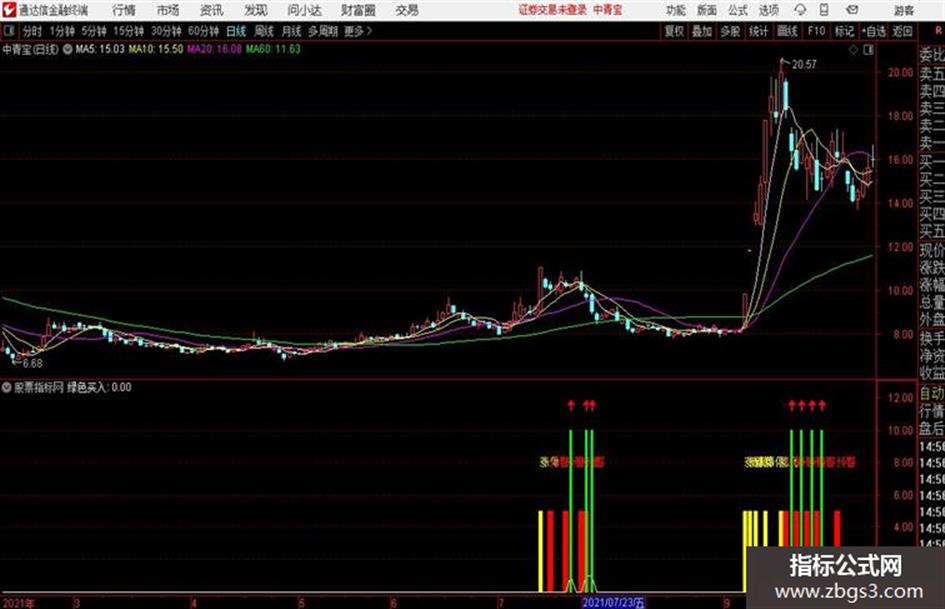Click the 20.57 high price label

804,65
